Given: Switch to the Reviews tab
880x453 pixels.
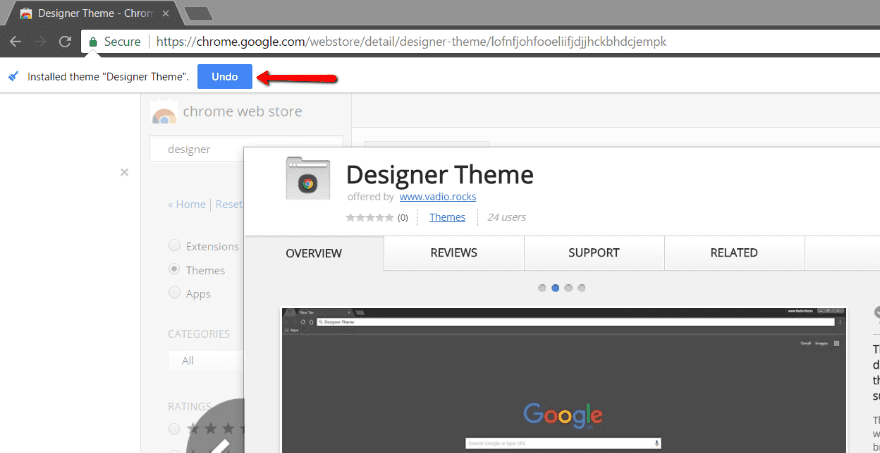Looking at the screenshot, I should tap(453, 253).
